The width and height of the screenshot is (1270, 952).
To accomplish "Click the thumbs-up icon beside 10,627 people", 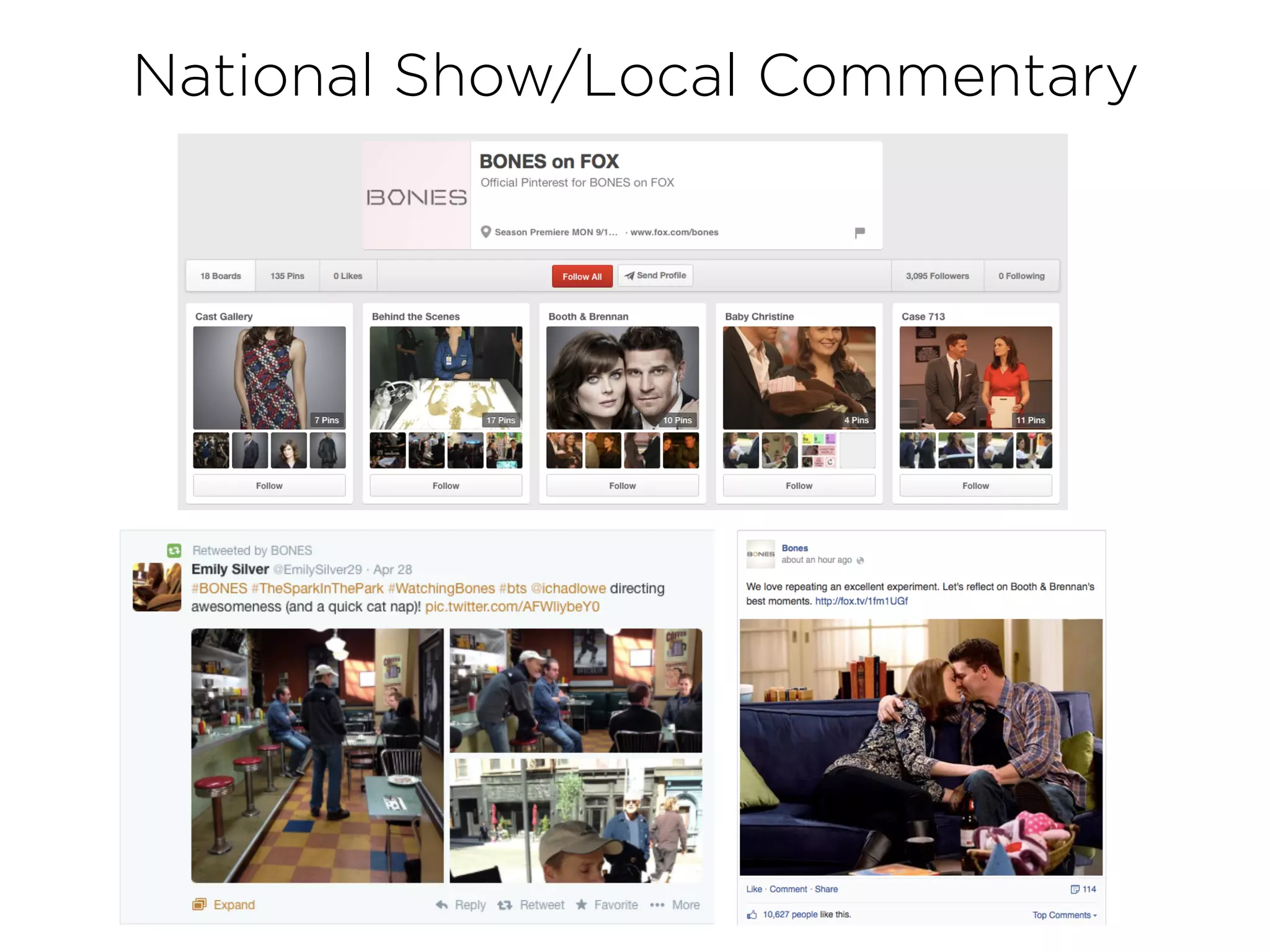I will tap(752, 915).
